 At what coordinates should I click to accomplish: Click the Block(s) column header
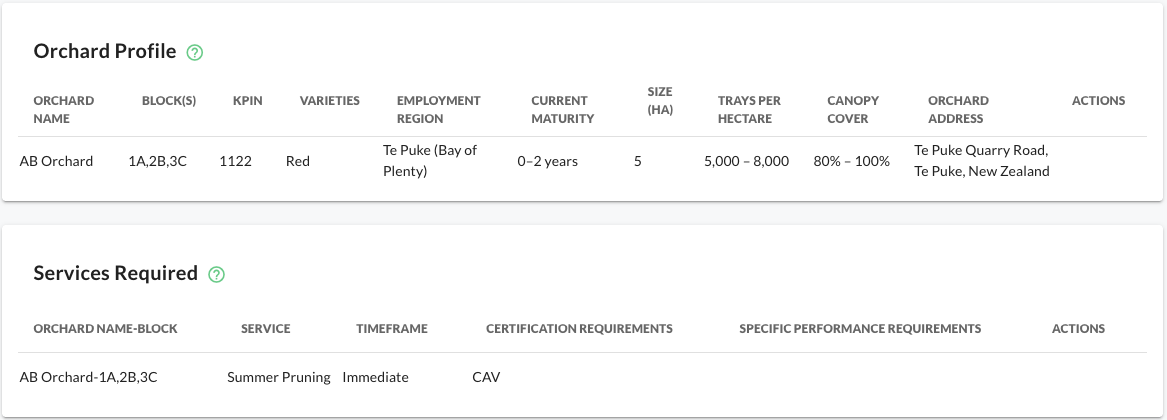point(169,101)
